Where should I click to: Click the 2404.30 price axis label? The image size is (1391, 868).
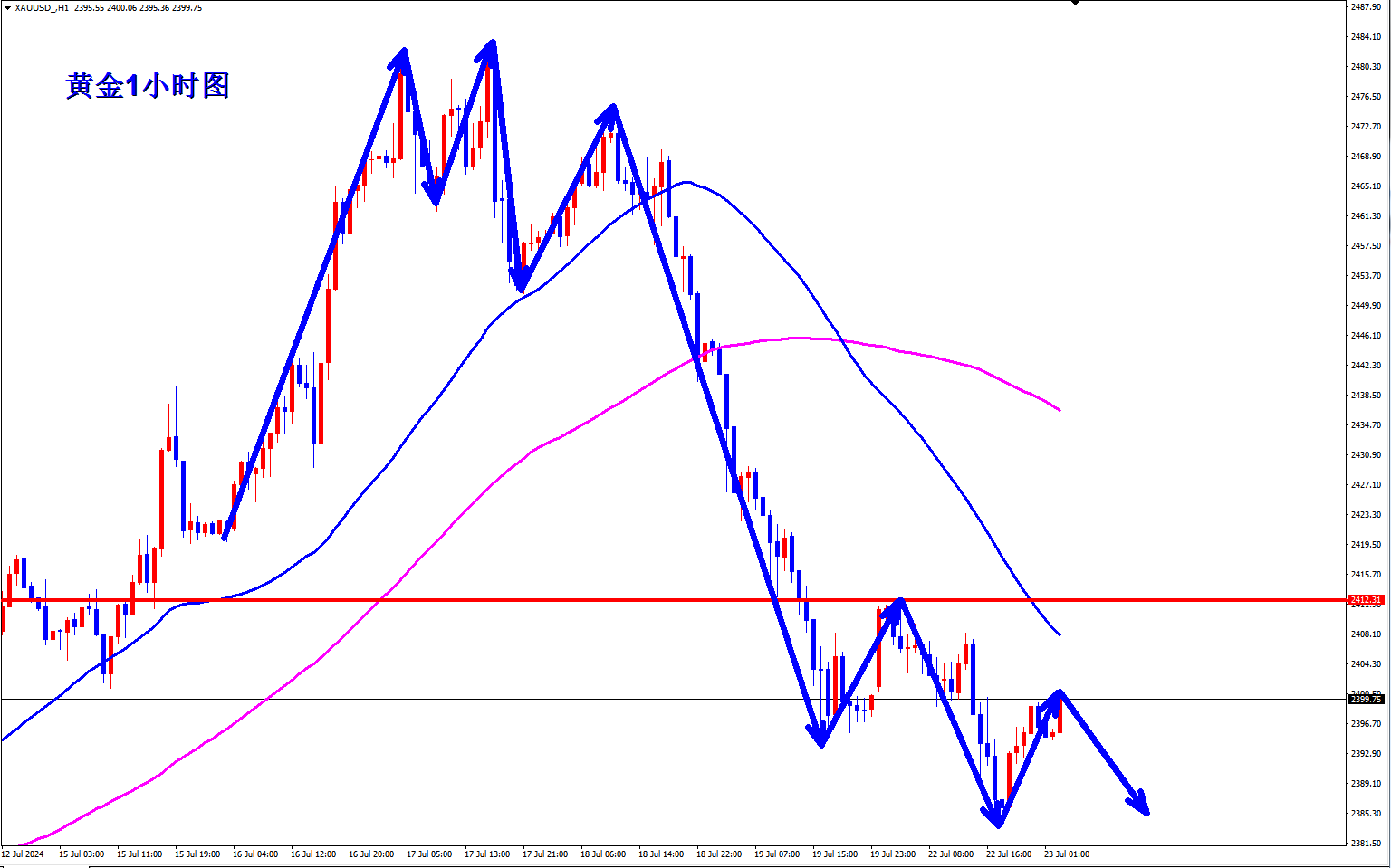[x=1366, y=664]
